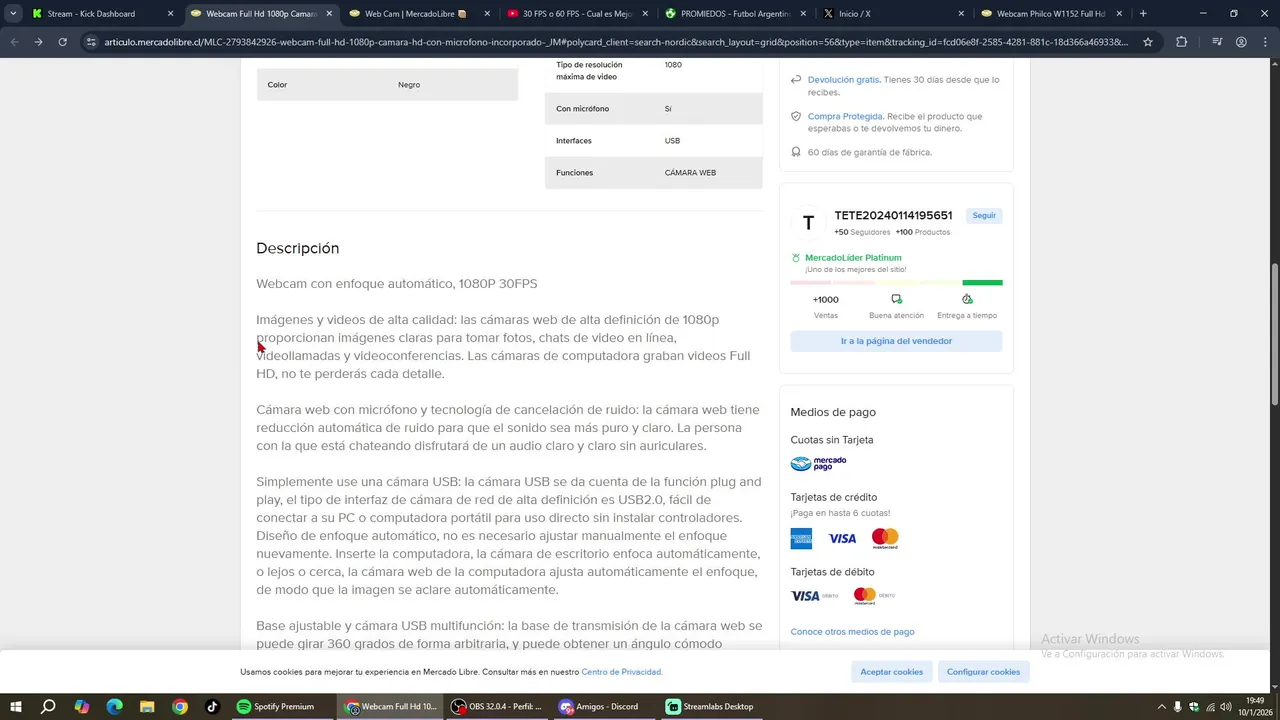The height and width of the screenshot is (720, 1280).
Task: Click the Mastercard débito logo
Action: click(x=874, y=596)
